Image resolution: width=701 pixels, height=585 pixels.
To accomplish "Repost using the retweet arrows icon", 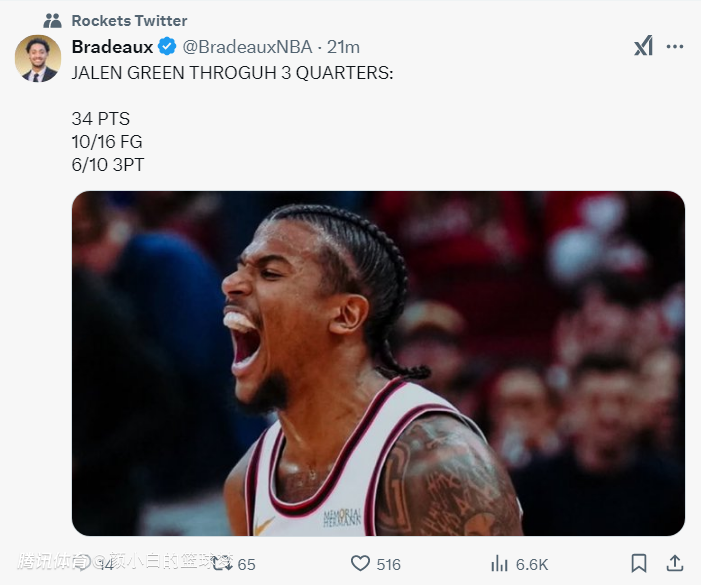I will tap(222, 564).
